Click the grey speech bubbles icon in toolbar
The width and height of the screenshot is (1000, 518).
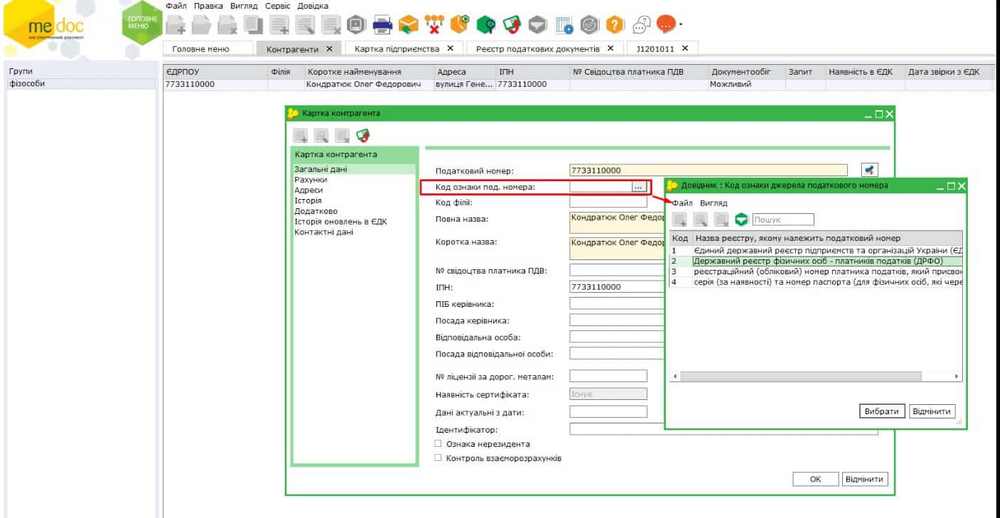641,25
